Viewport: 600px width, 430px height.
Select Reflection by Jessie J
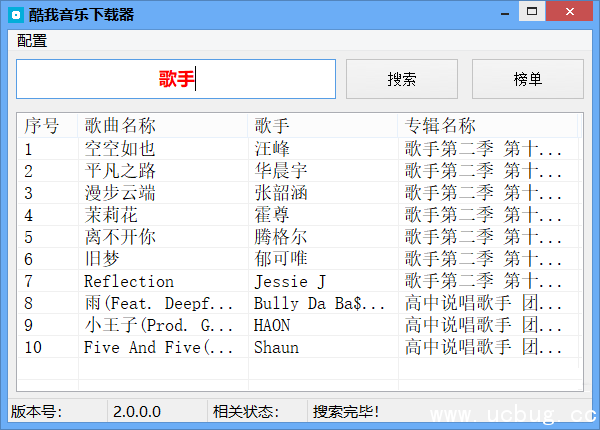[x=128, y=281]
